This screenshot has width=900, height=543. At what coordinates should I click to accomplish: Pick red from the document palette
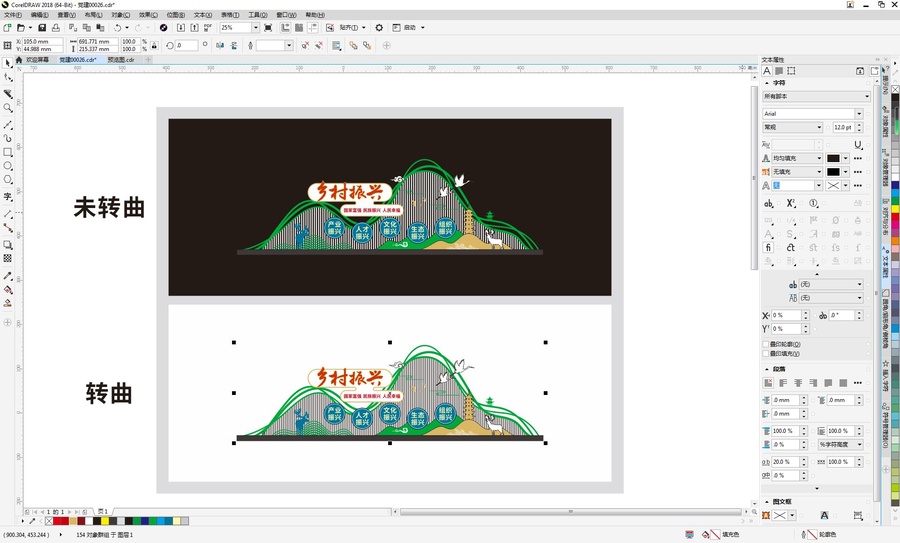point(57,521)
